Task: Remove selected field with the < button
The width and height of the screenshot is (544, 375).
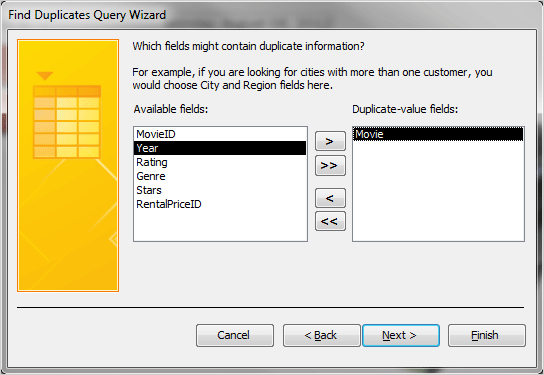Action: click(x=330, y=198)
